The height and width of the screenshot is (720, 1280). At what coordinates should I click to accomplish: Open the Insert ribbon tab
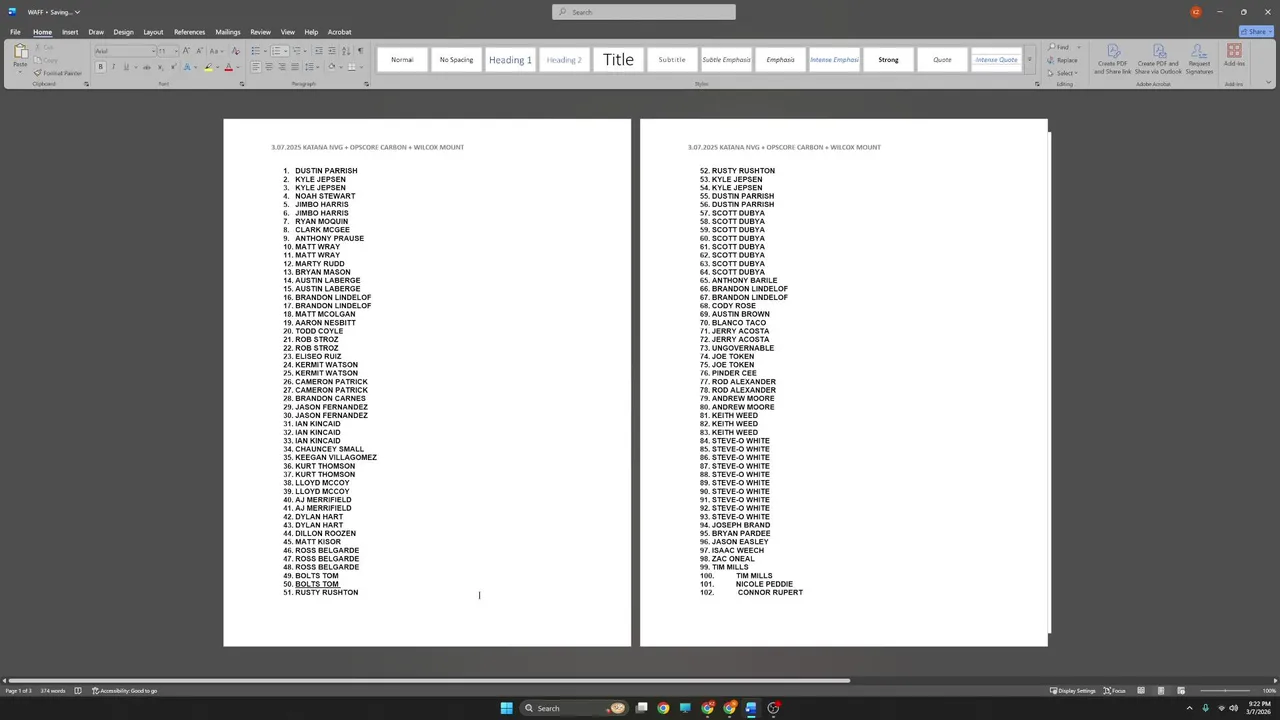coord(70,32)
